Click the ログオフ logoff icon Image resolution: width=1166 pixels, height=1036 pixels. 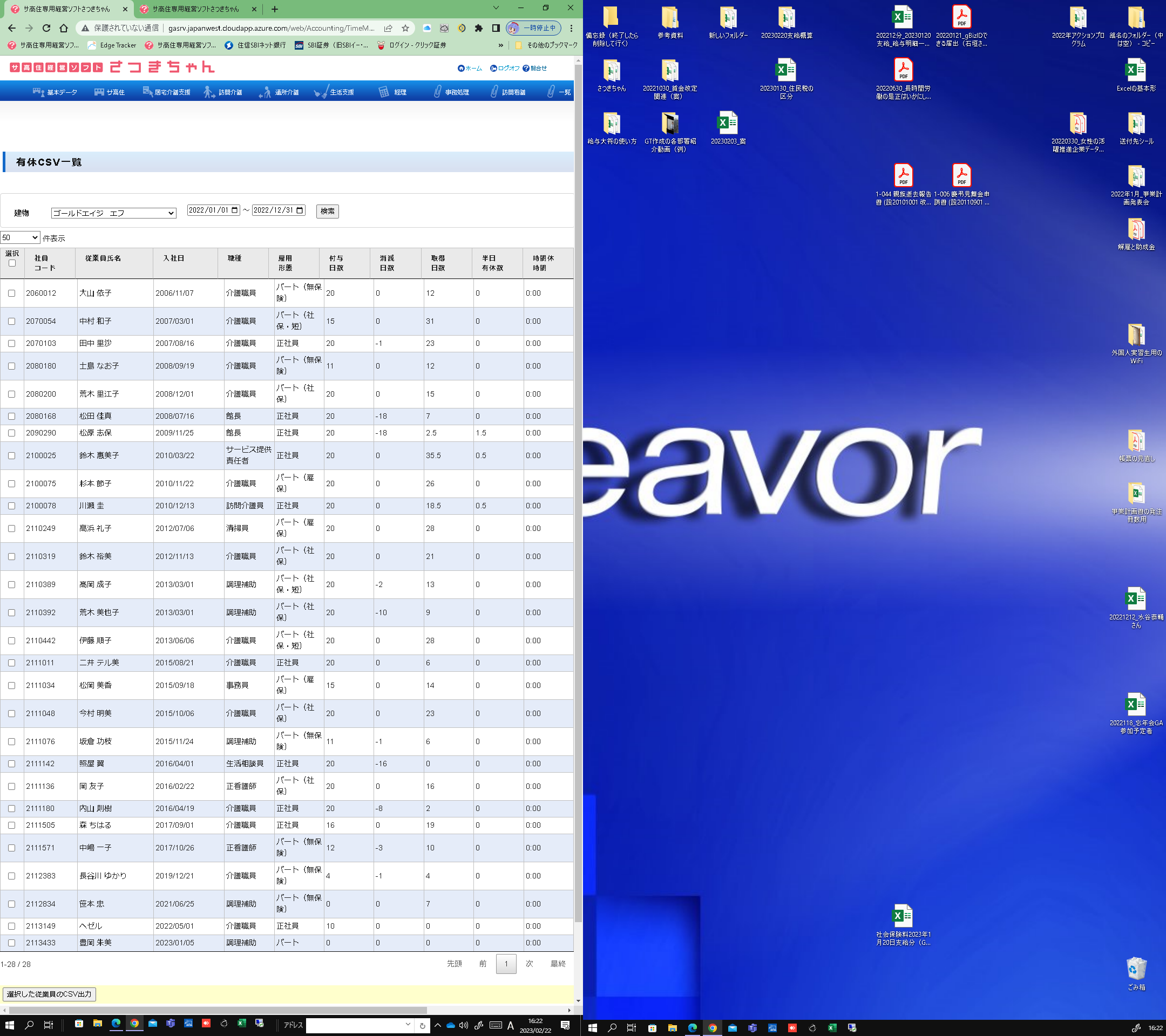pyautogui.click(x=493, y=69)
